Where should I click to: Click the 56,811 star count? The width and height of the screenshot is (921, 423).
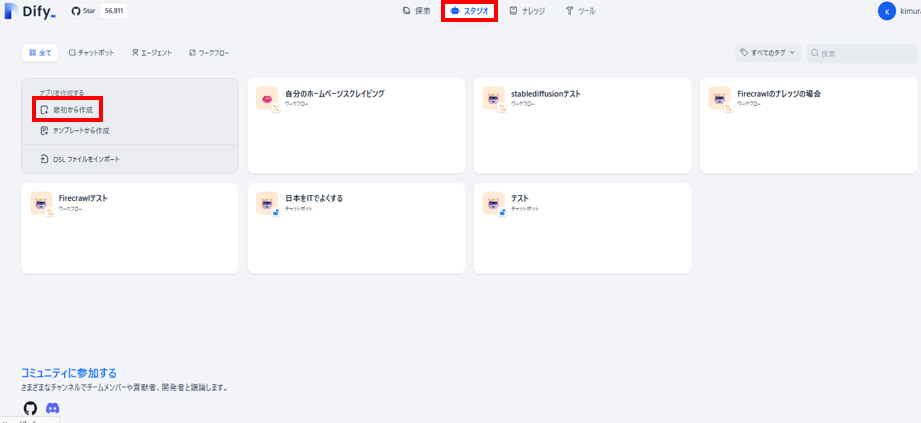click(x=113, y=11)
